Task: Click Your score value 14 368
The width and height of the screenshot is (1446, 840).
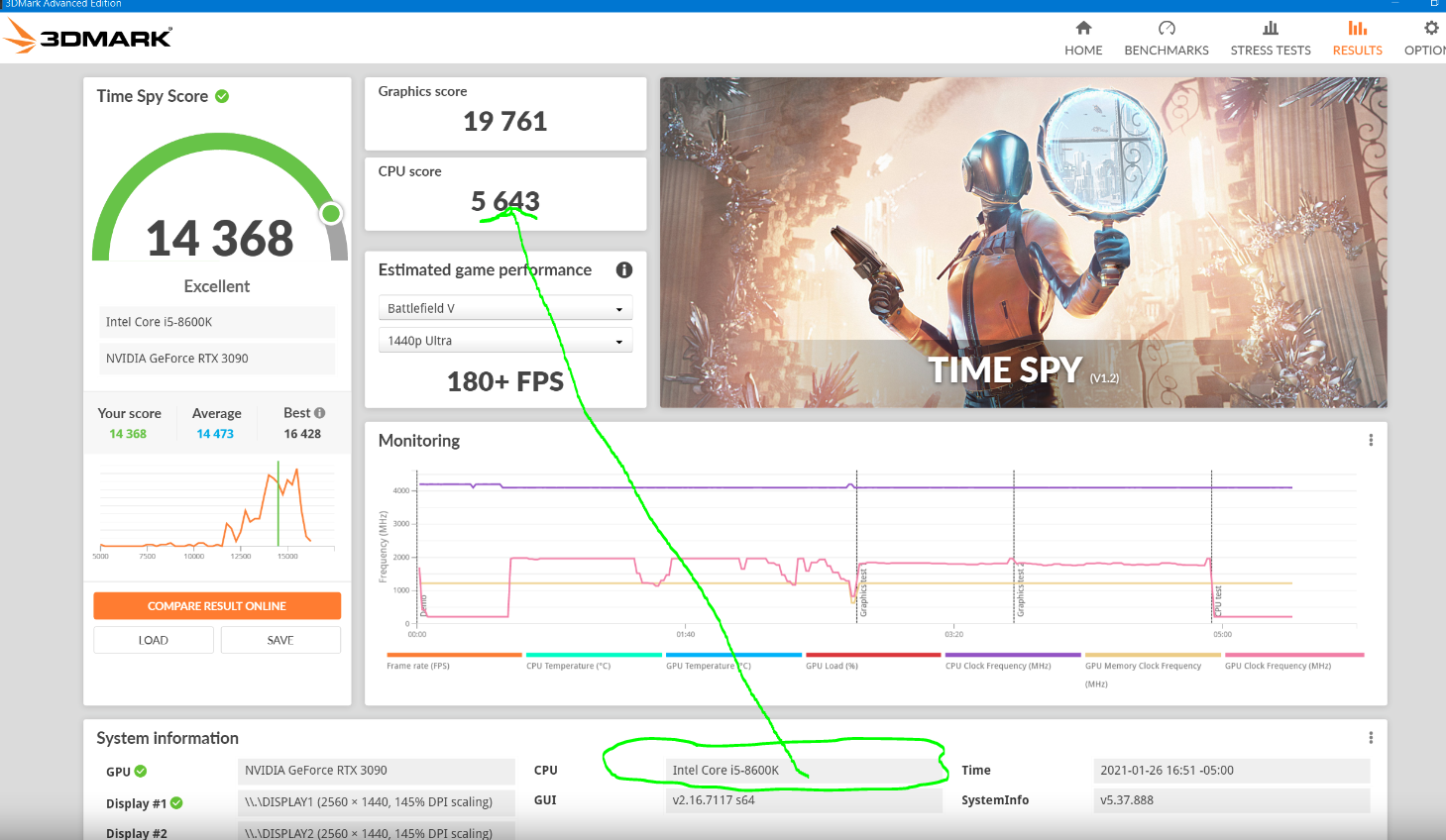Action: click(x=128, y=434)
